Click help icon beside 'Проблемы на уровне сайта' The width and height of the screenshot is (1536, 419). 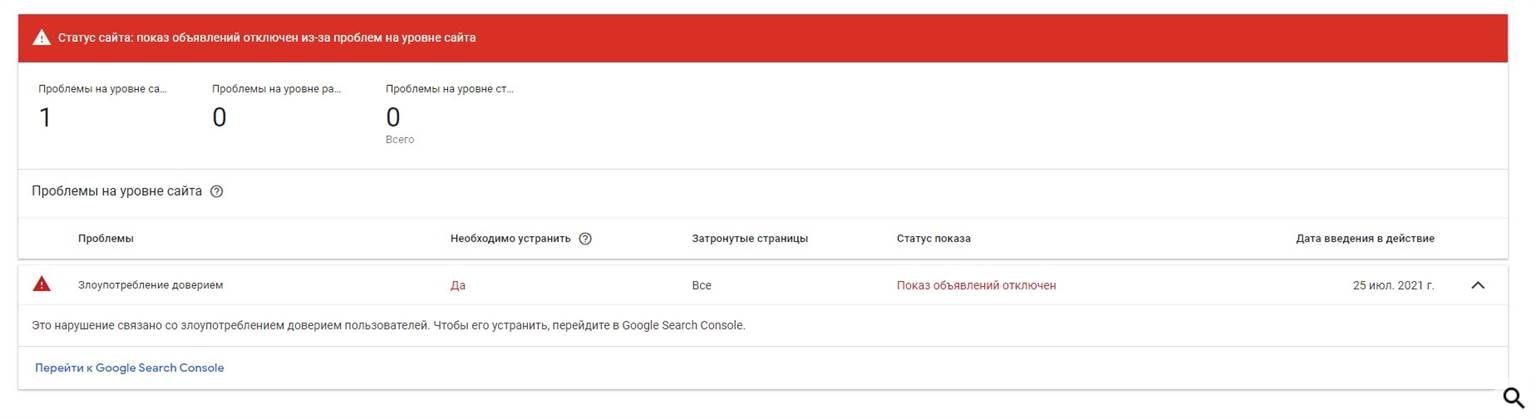coord(217,191)
